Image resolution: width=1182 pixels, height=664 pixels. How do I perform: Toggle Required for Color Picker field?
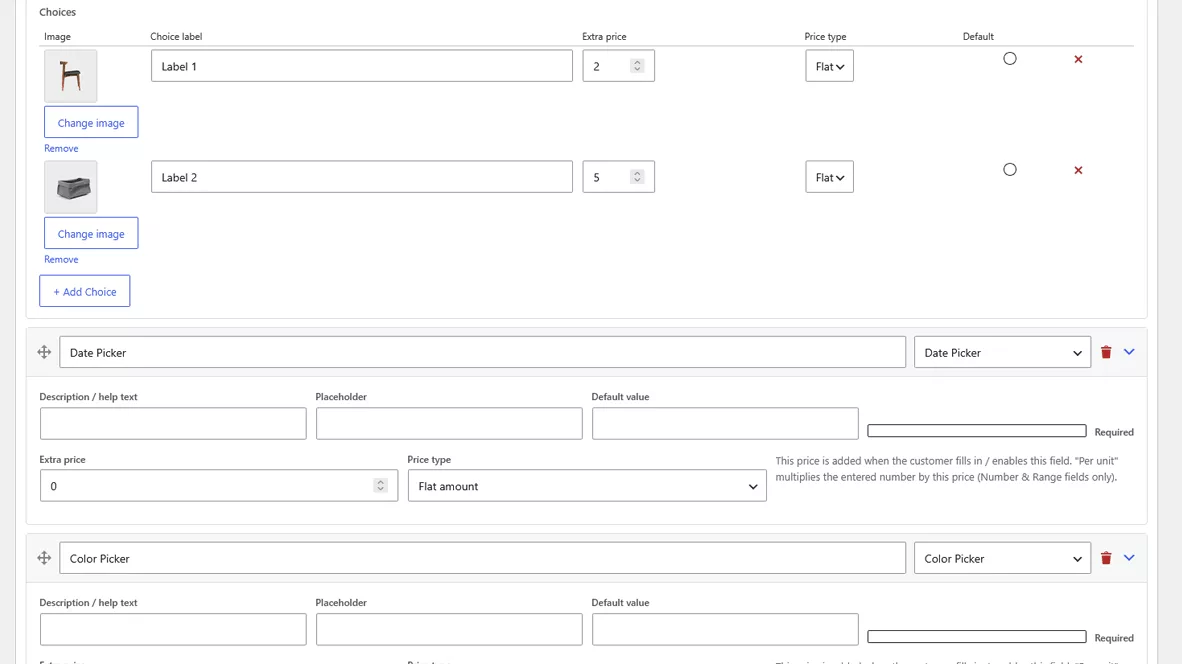point(976,637)
